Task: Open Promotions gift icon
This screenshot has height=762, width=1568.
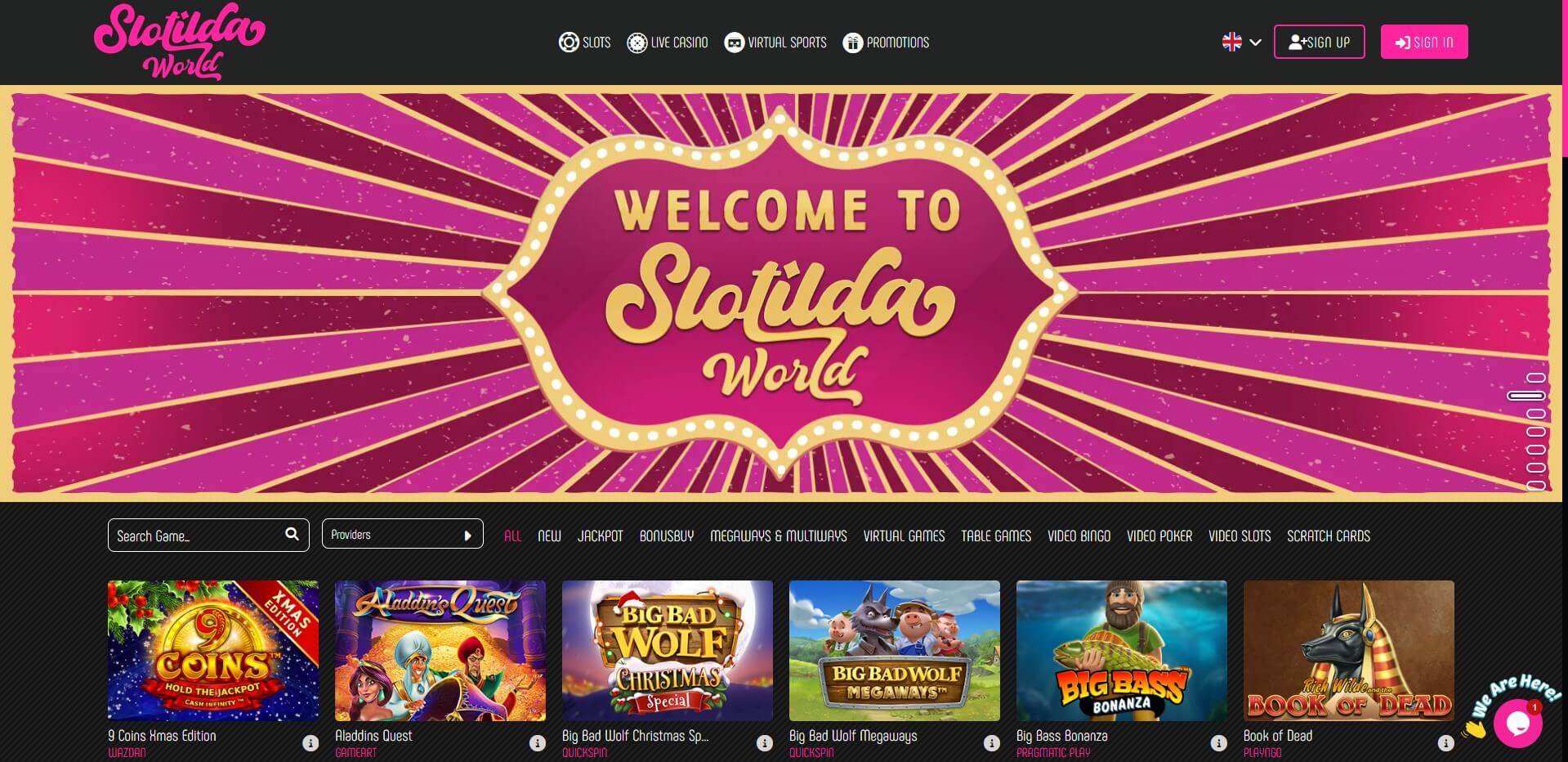Action: click(x=852, y=43)
